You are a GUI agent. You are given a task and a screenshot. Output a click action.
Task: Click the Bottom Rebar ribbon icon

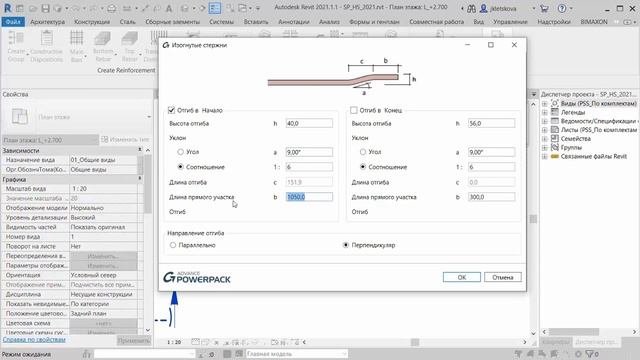tap(102, 38)
